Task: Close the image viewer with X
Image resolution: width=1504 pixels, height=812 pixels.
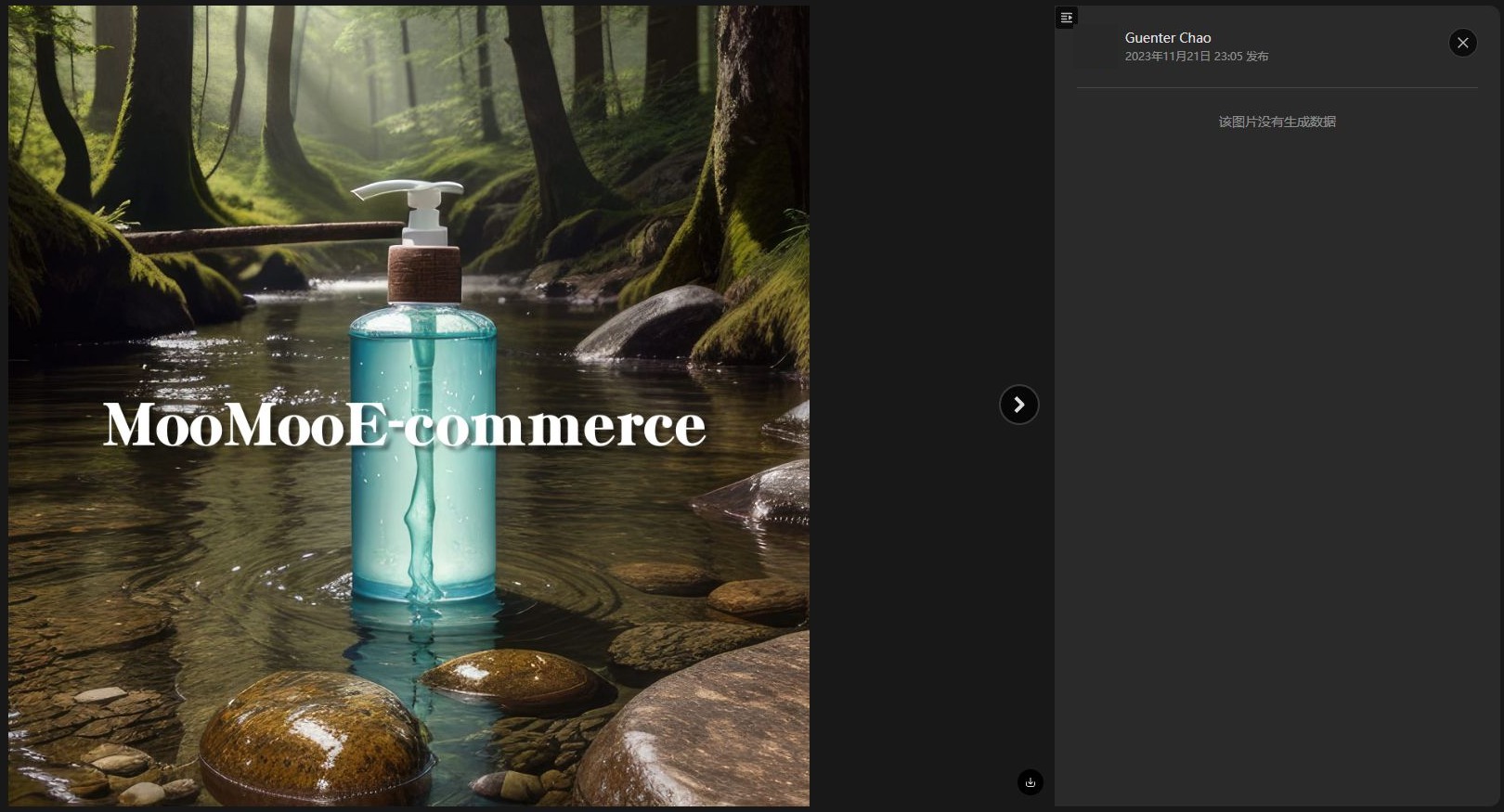Action: pyautogui.click(x=1462, y=43)
